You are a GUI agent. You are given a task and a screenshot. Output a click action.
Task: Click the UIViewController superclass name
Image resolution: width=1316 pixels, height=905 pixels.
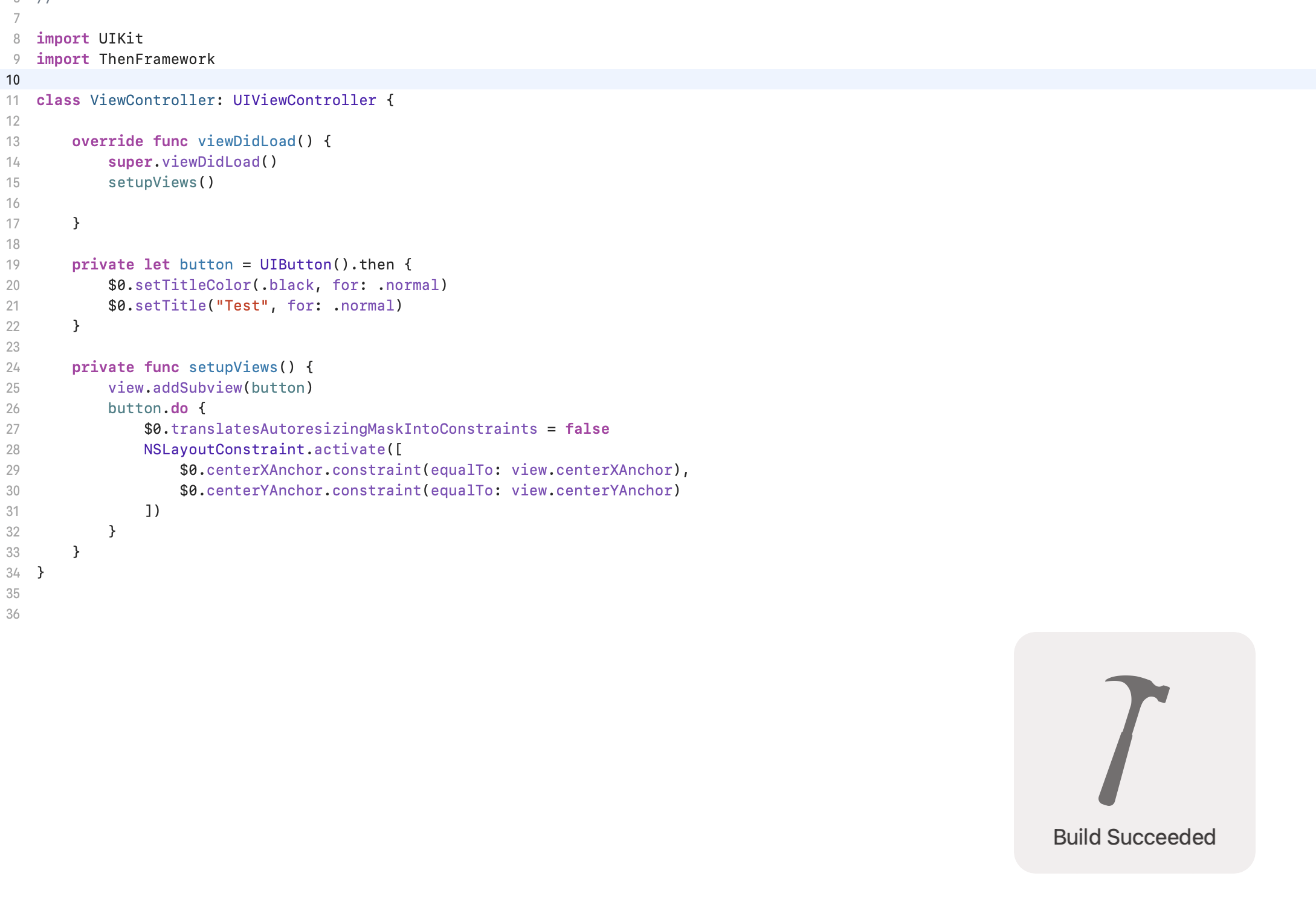click(x=304, y=100)
